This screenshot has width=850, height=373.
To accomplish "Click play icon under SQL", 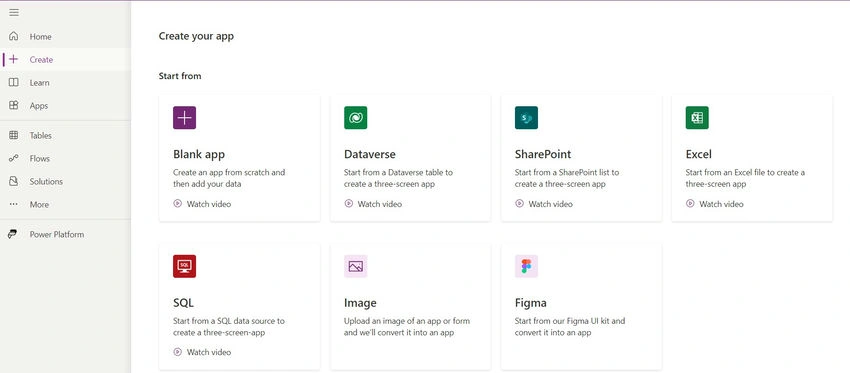I will 177,352.
